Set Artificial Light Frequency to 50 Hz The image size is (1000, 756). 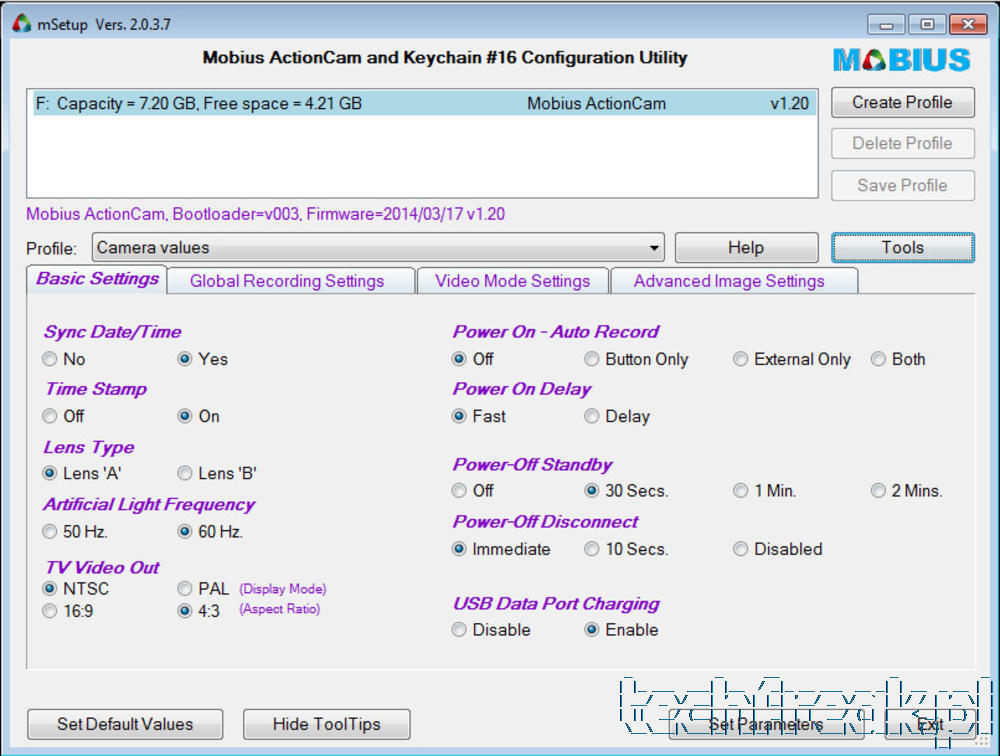pyautogui.click(x=50, y=531)
